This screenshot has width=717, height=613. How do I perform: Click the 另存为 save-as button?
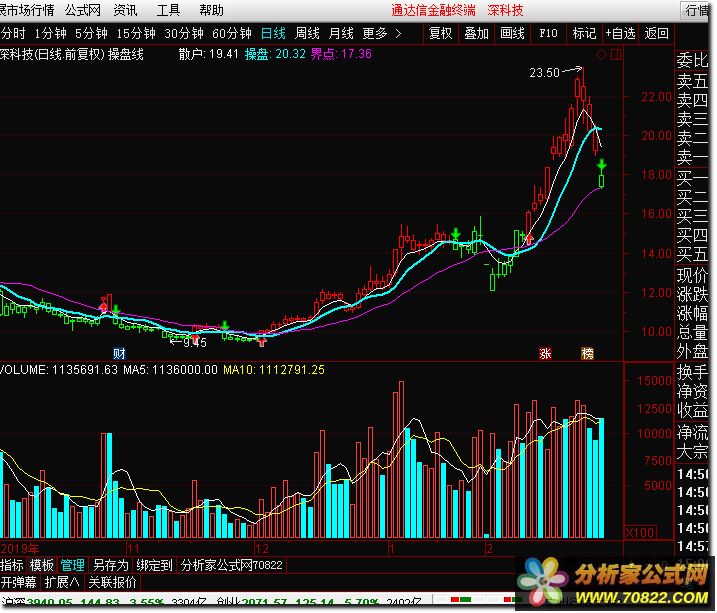tap(110, 564)
